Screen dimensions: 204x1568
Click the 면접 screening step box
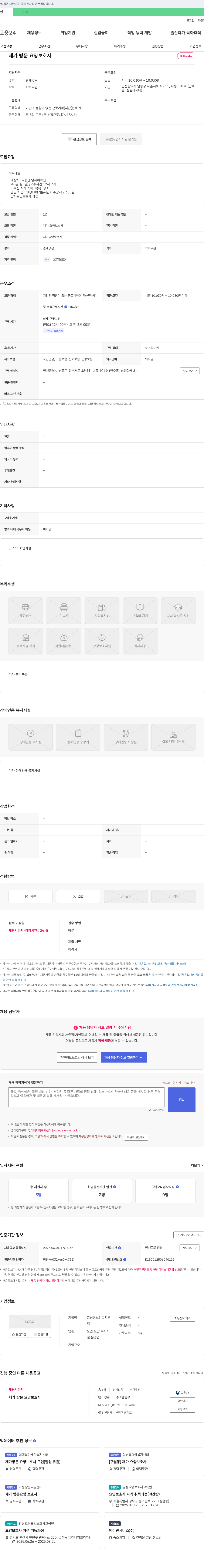point(78,896)
